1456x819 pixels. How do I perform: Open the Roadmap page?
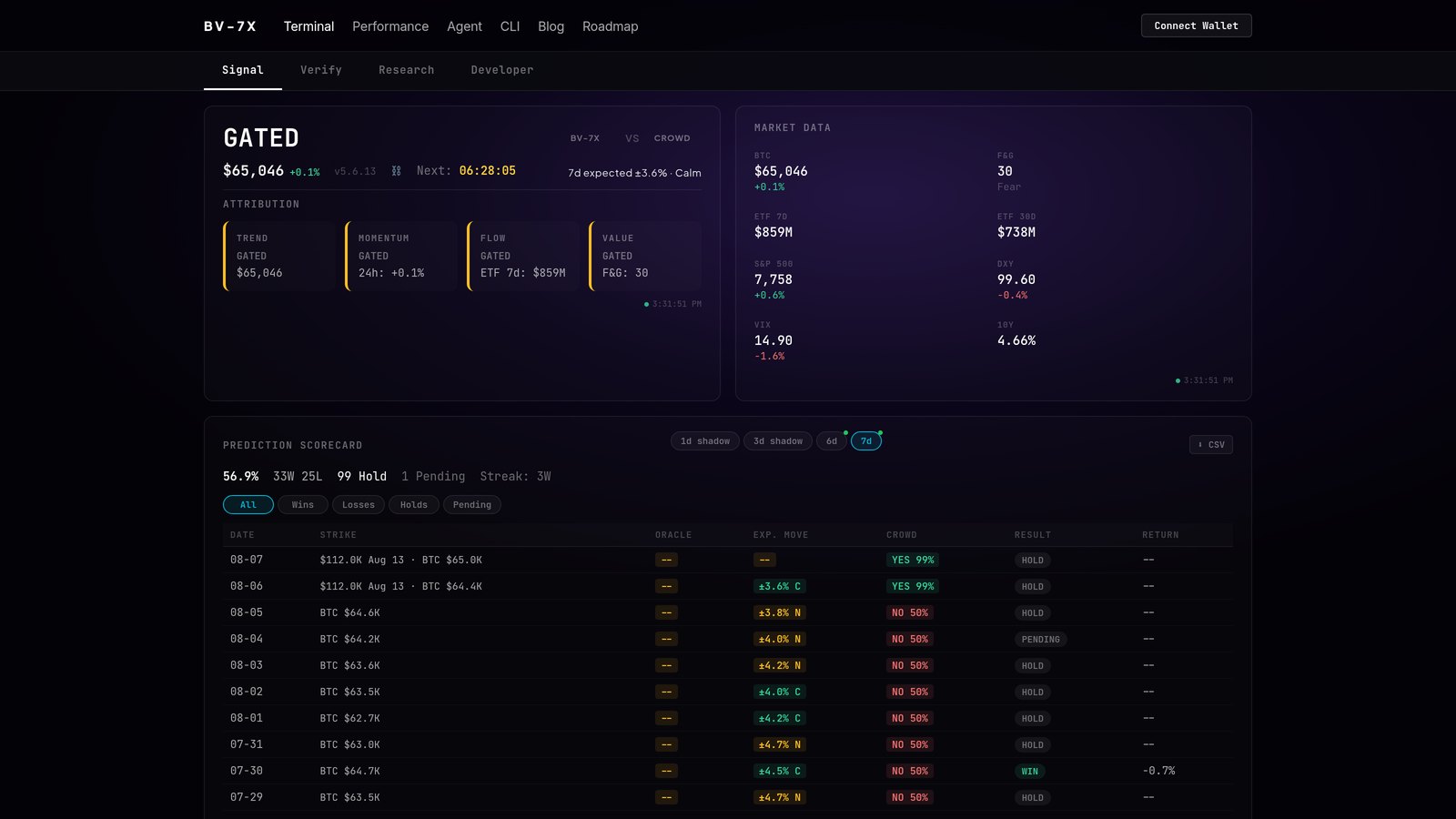610,26
